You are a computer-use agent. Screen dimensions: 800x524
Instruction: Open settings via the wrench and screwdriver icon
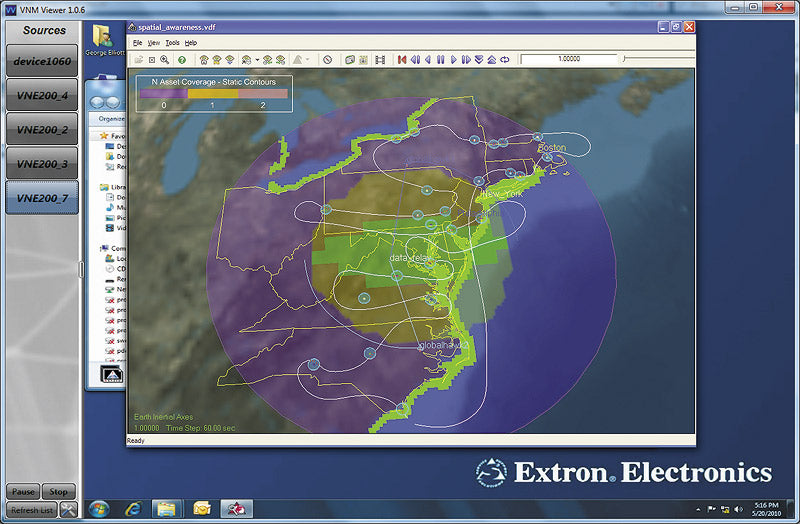tap(68, 510)
